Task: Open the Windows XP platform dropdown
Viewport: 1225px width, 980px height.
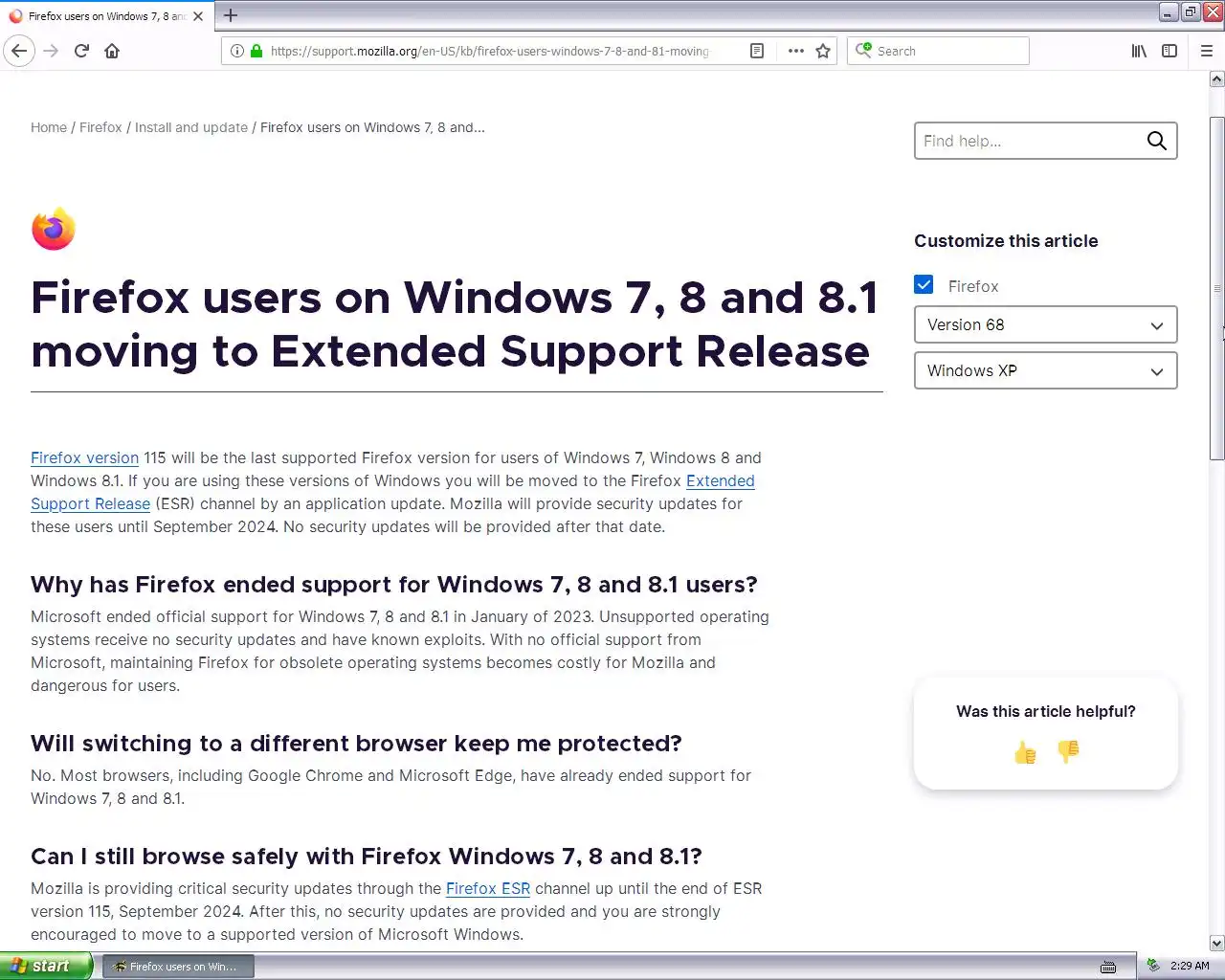Action: (1045, 370)
